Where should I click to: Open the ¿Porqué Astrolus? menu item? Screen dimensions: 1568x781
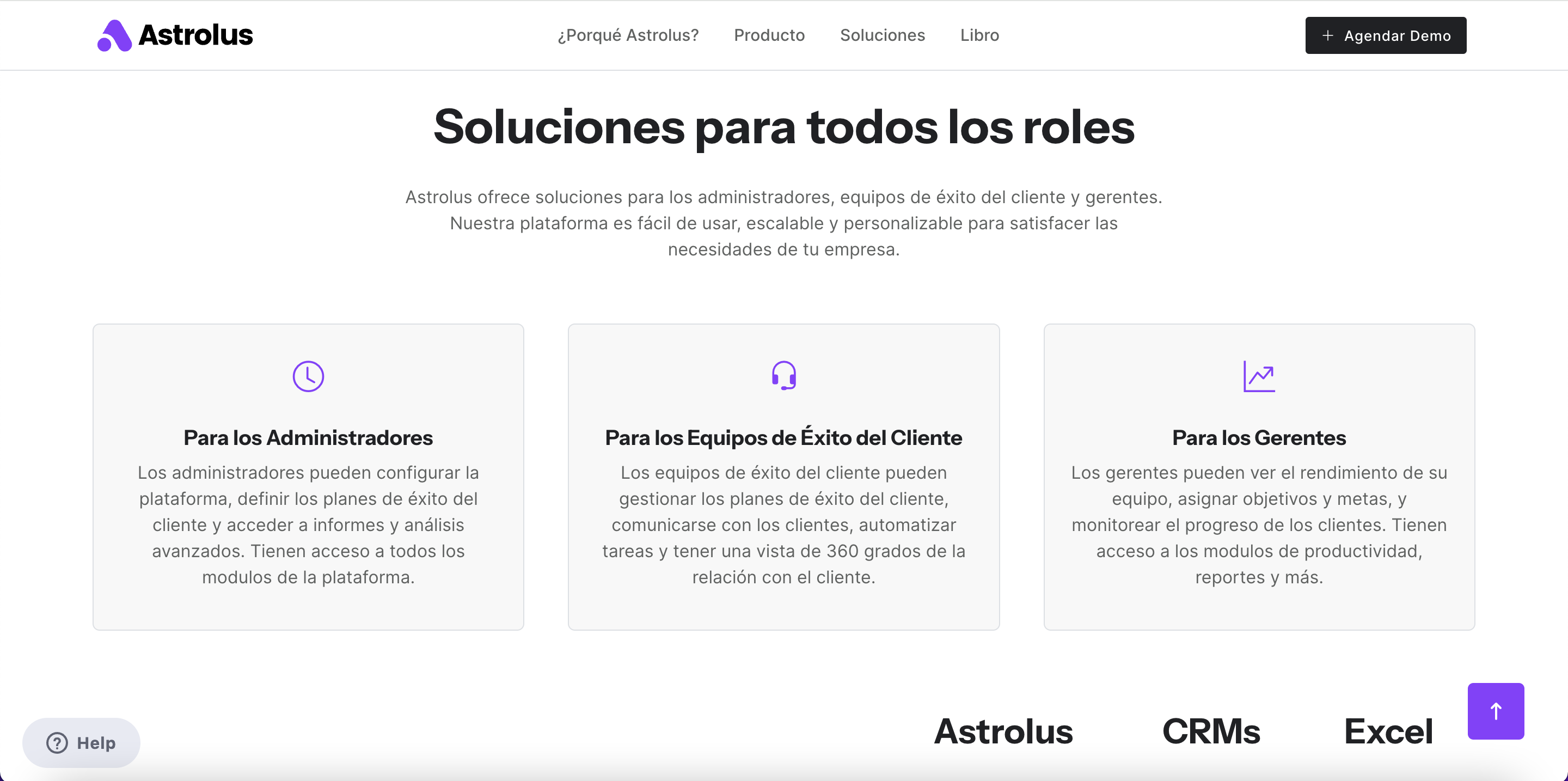628,35
